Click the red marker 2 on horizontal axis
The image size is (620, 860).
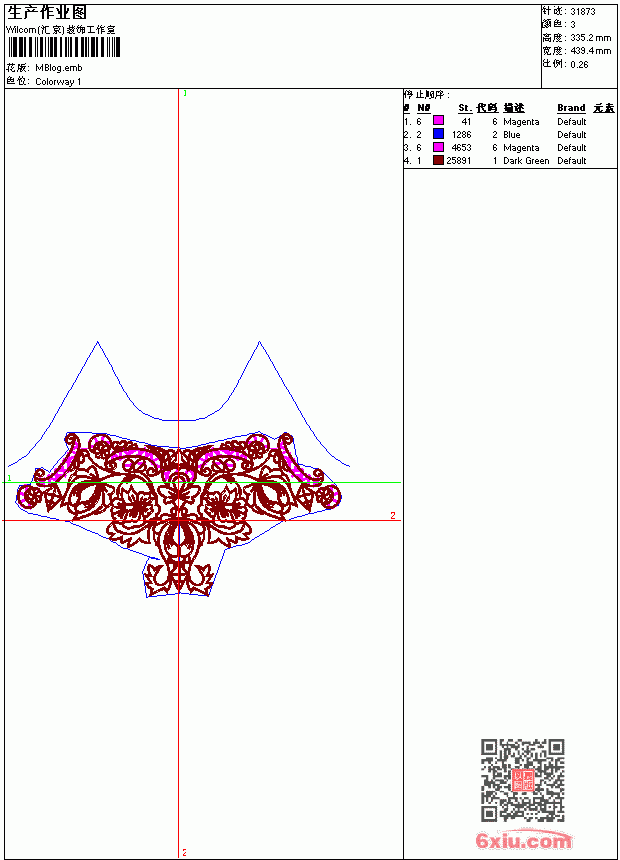click(393, 515)
